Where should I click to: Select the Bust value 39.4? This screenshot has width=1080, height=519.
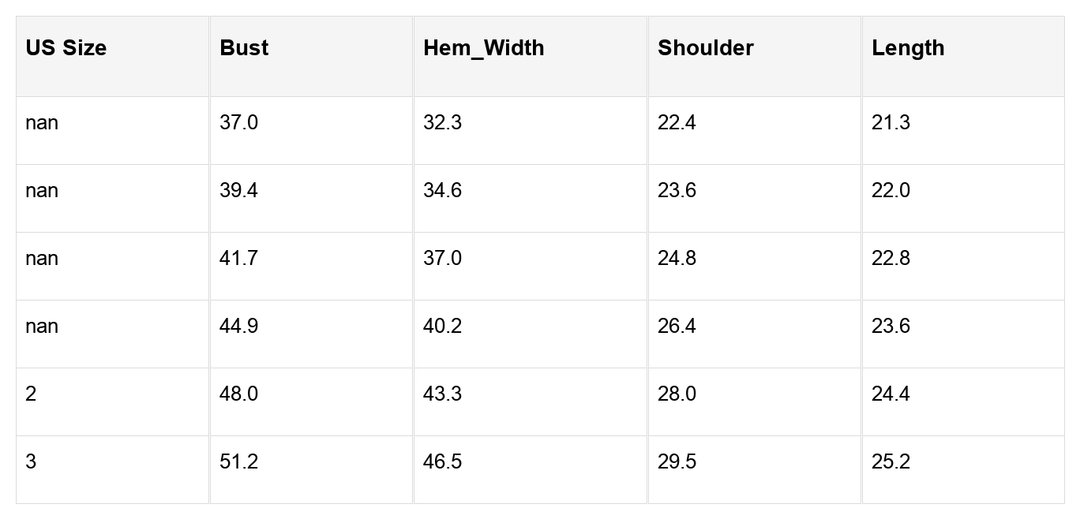click(239, 190)
